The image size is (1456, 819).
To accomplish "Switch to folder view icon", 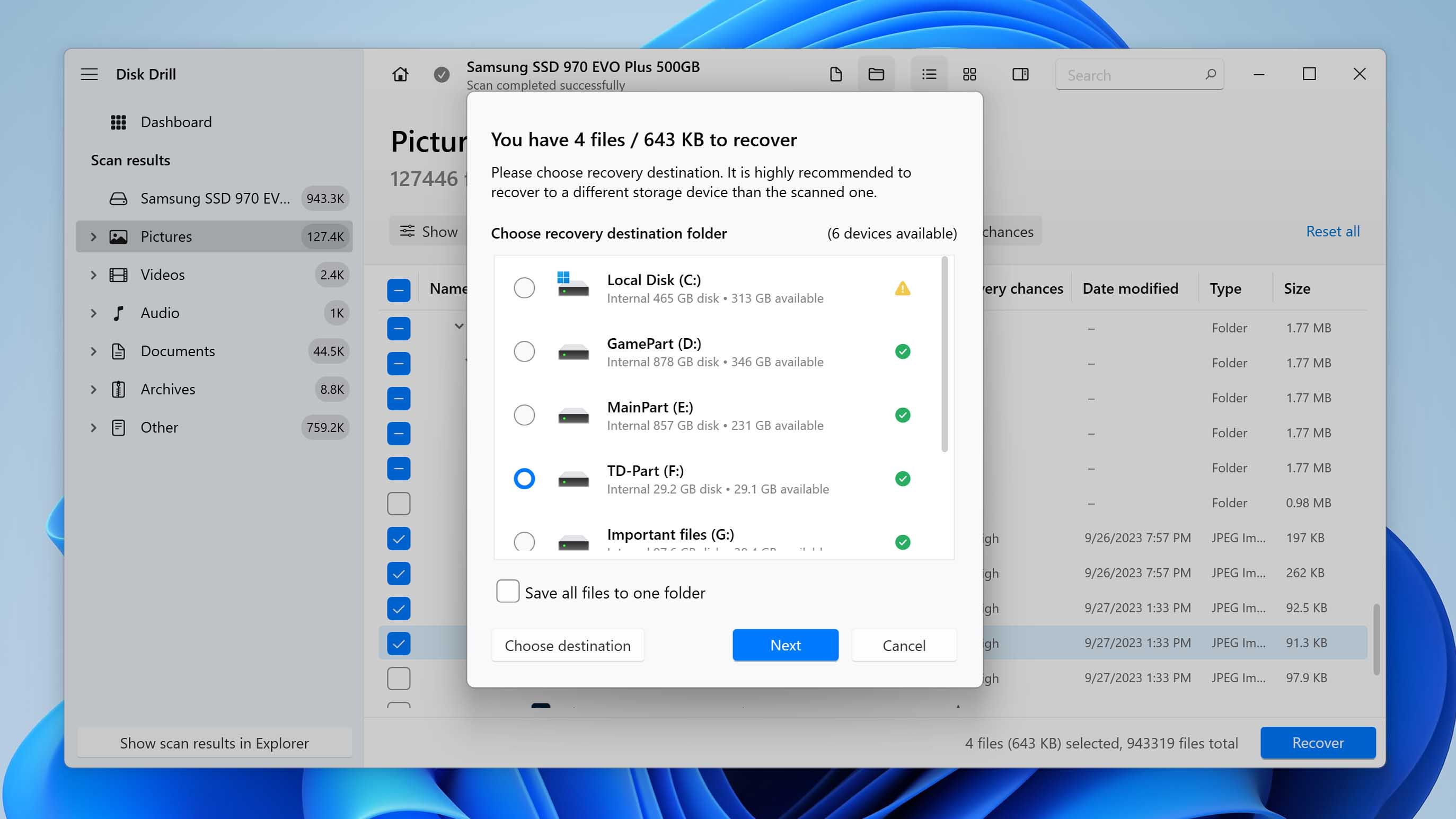I will click(x=876, y=74).
